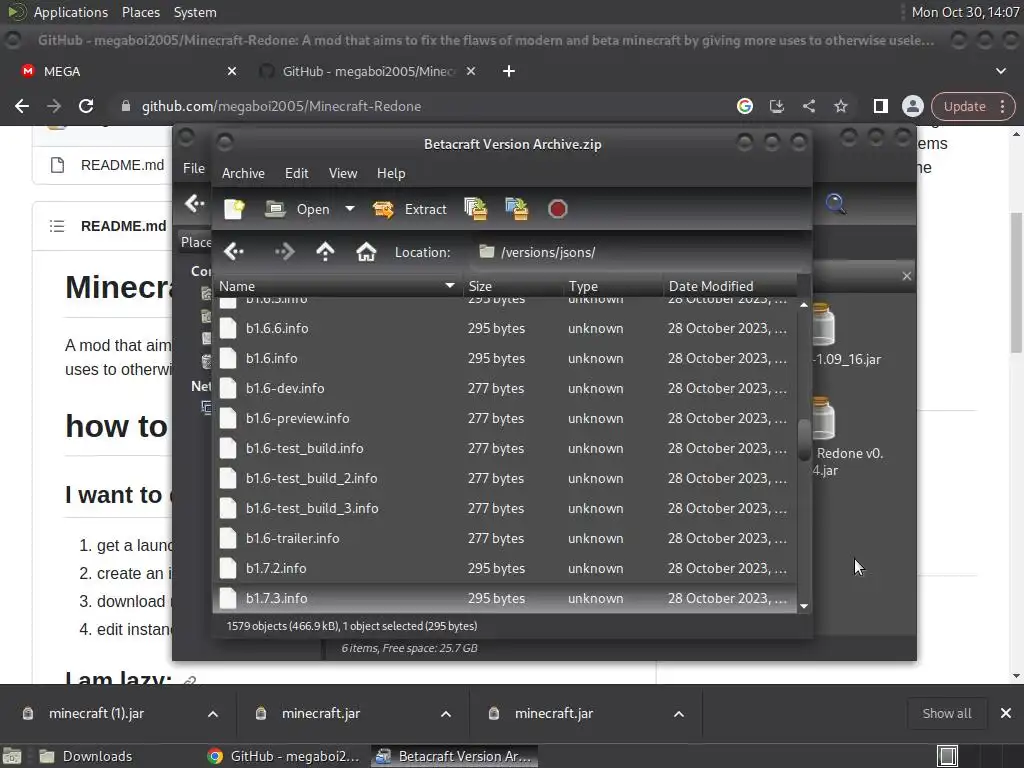The height and width of the screenshot is (768, 1024).
Task: Sort by the Size column header
Action: click(513, 286)
